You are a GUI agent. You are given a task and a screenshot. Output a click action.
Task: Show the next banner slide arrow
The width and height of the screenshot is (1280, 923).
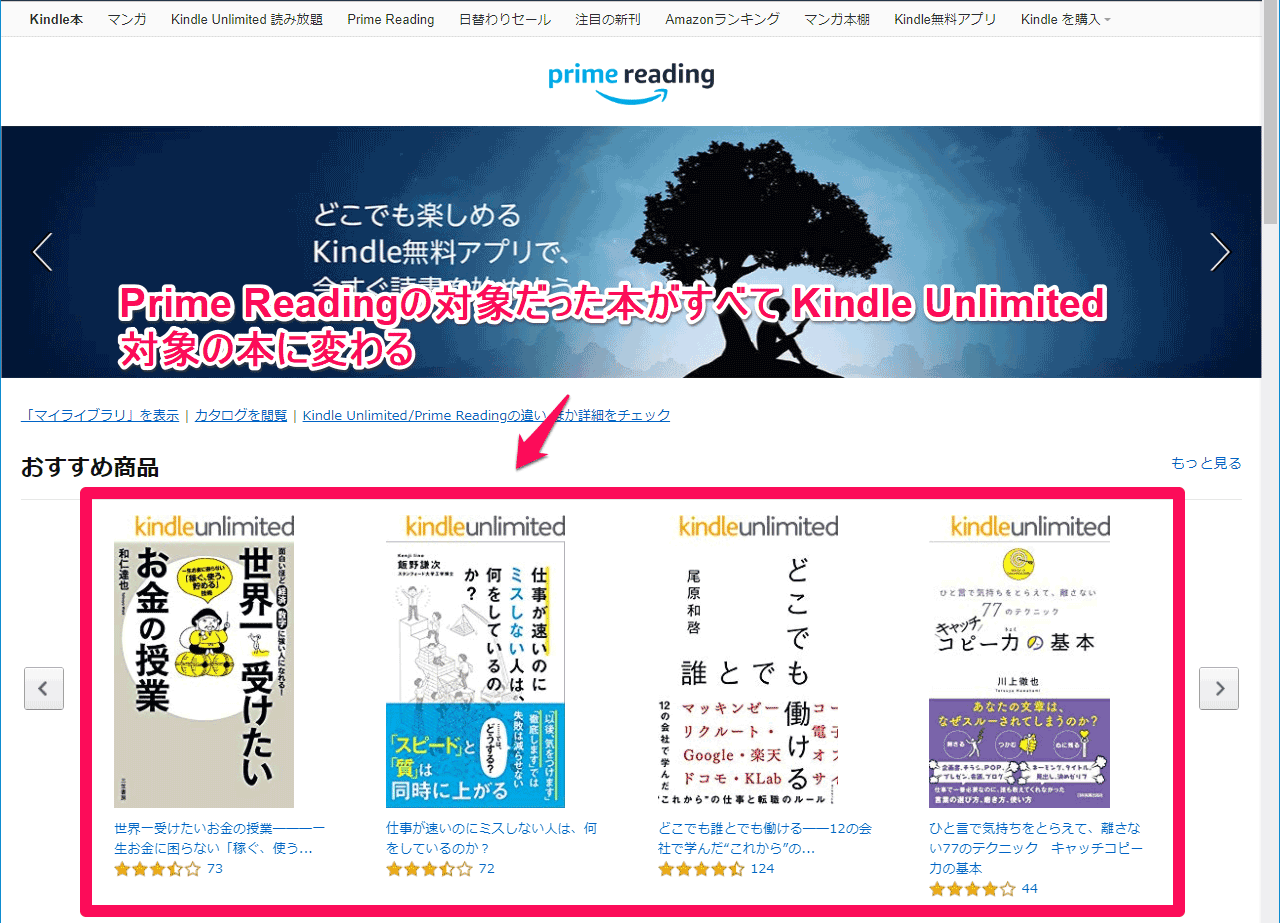(x=1219, y=252)
